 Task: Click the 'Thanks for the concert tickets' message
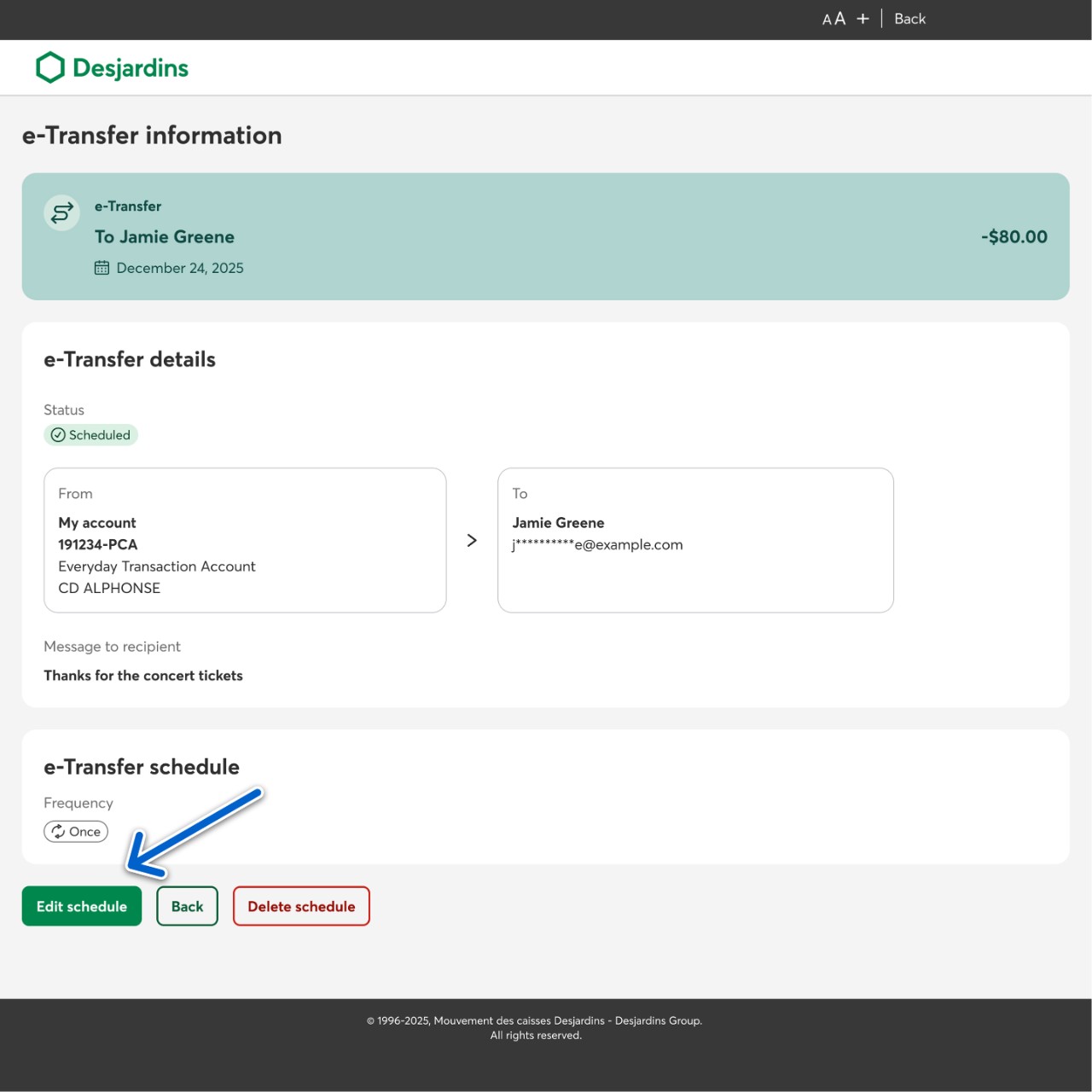click(143, 676)
